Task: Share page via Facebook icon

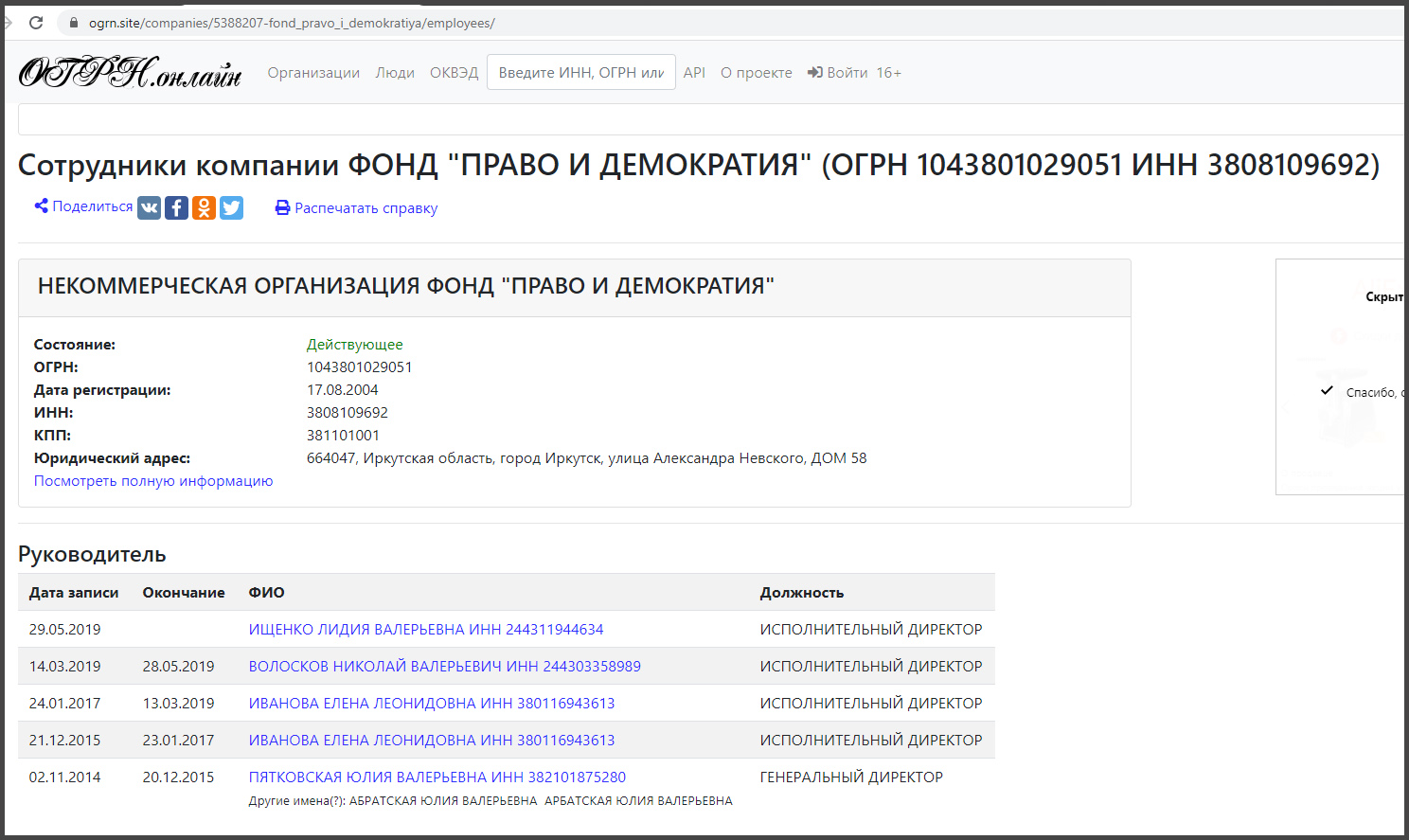Action: [x=177, y=208]
